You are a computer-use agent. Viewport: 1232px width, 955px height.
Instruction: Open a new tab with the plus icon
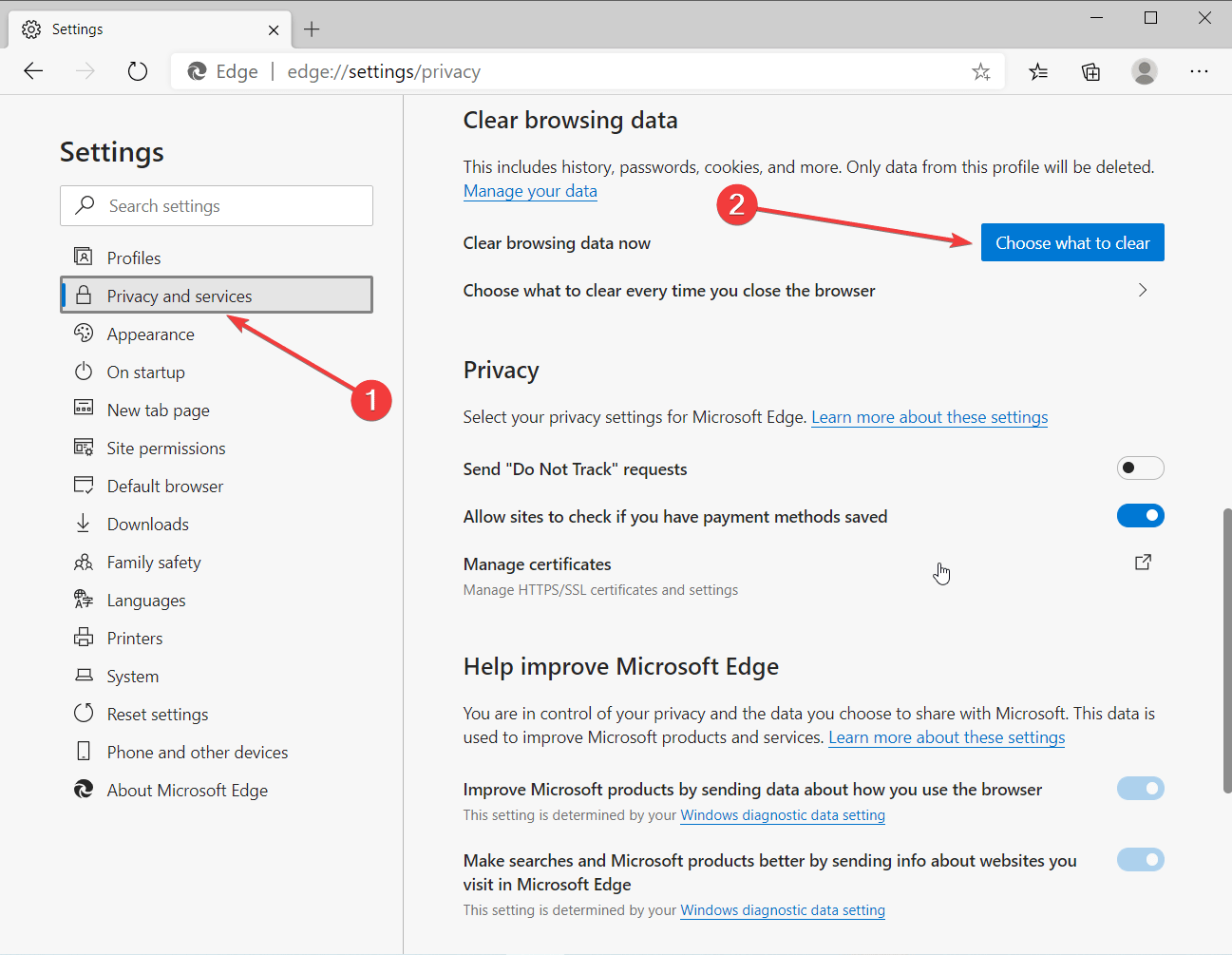(312, 29)
